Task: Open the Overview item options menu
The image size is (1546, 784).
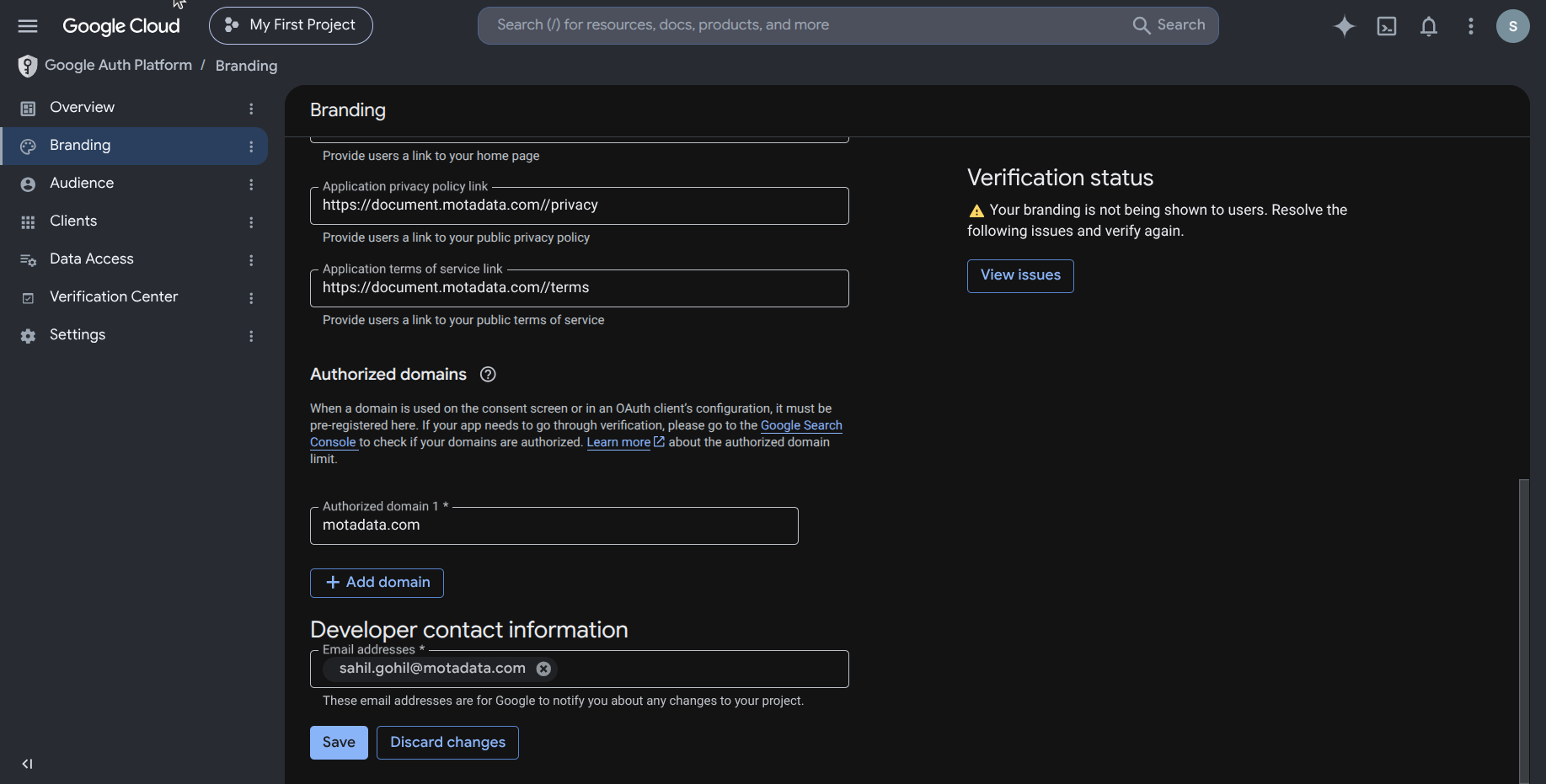Action: 251,108
